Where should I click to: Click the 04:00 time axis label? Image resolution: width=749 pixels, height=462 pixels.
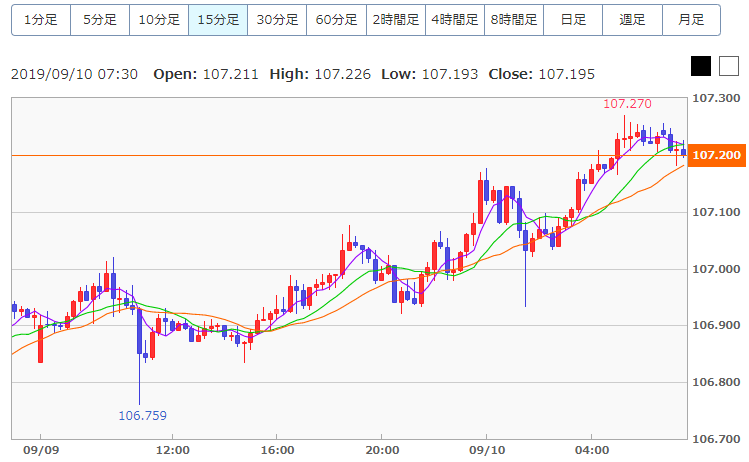(x=592, y=450)
